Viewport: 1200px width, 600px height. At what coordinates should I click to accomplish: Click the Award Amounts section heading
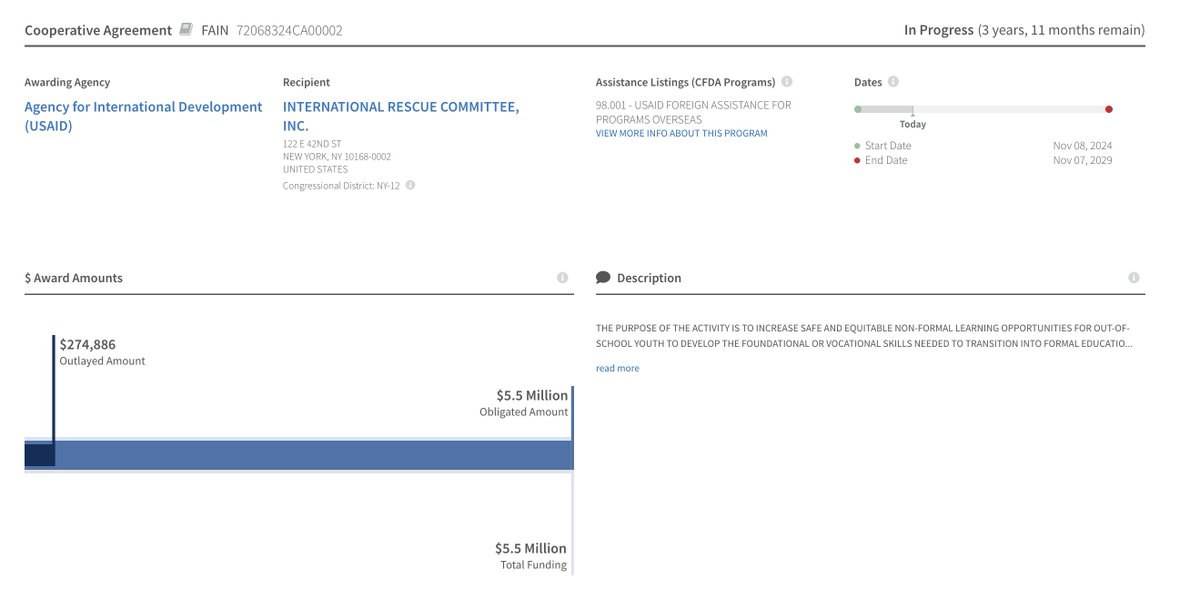pos(73,278)
